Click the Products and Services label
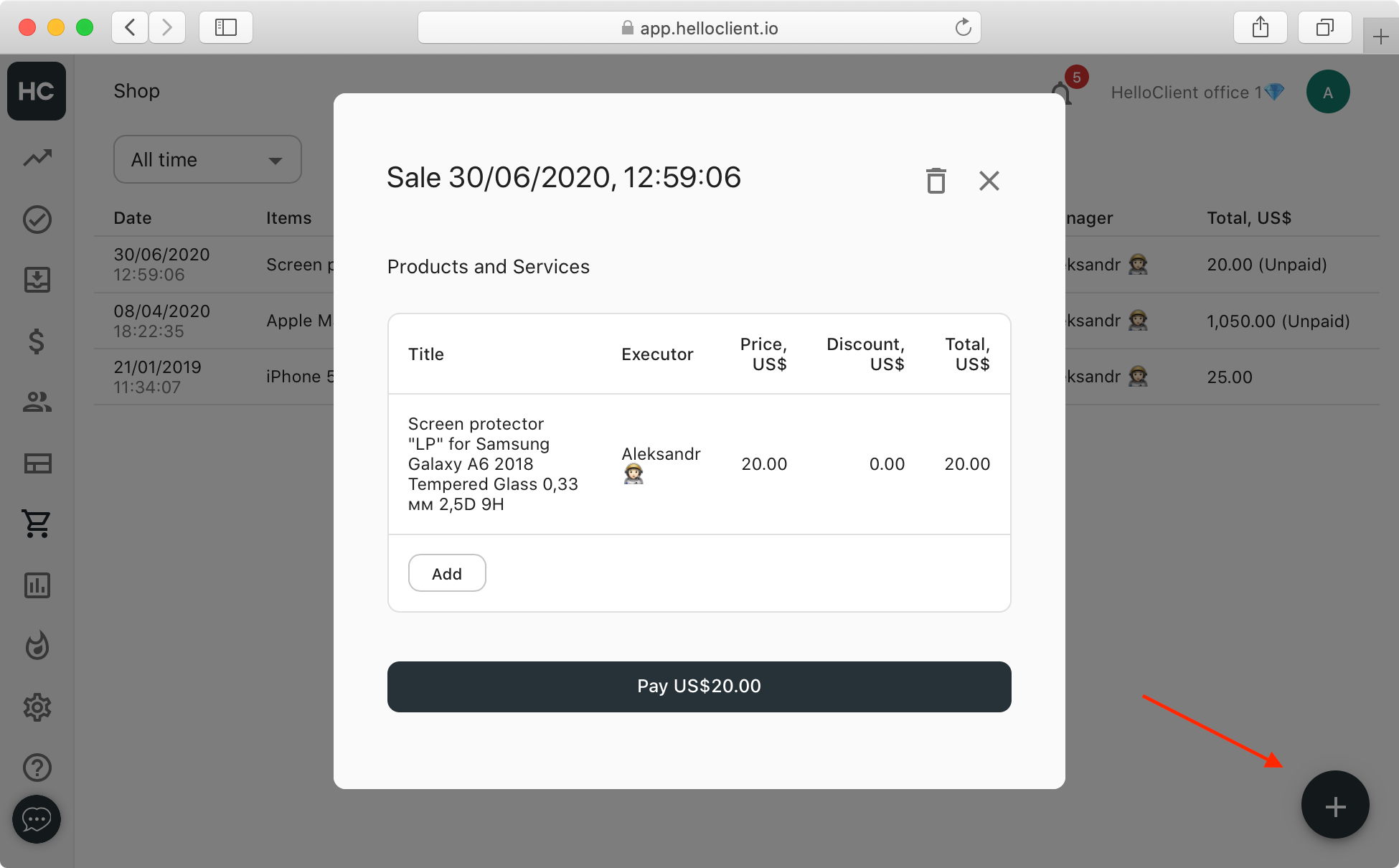The height and width of the screenshot is (868, 1399). pos(489,267)
